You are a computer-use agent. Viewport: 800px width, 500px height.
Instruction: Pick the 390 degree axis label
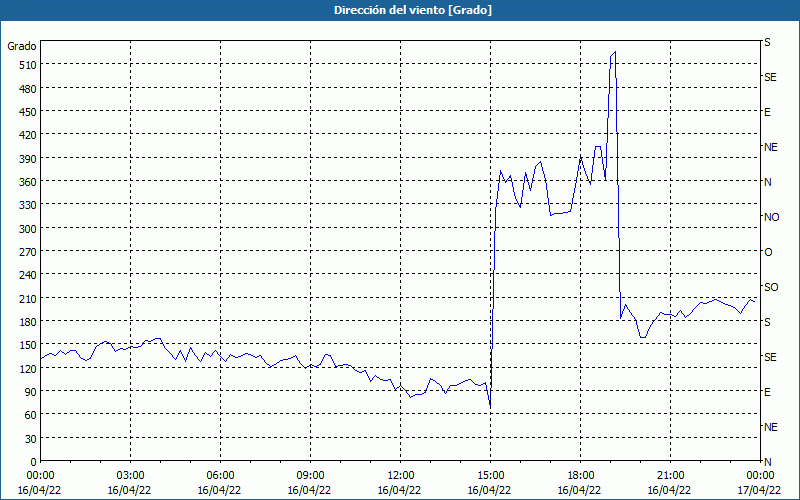(27, 159)
